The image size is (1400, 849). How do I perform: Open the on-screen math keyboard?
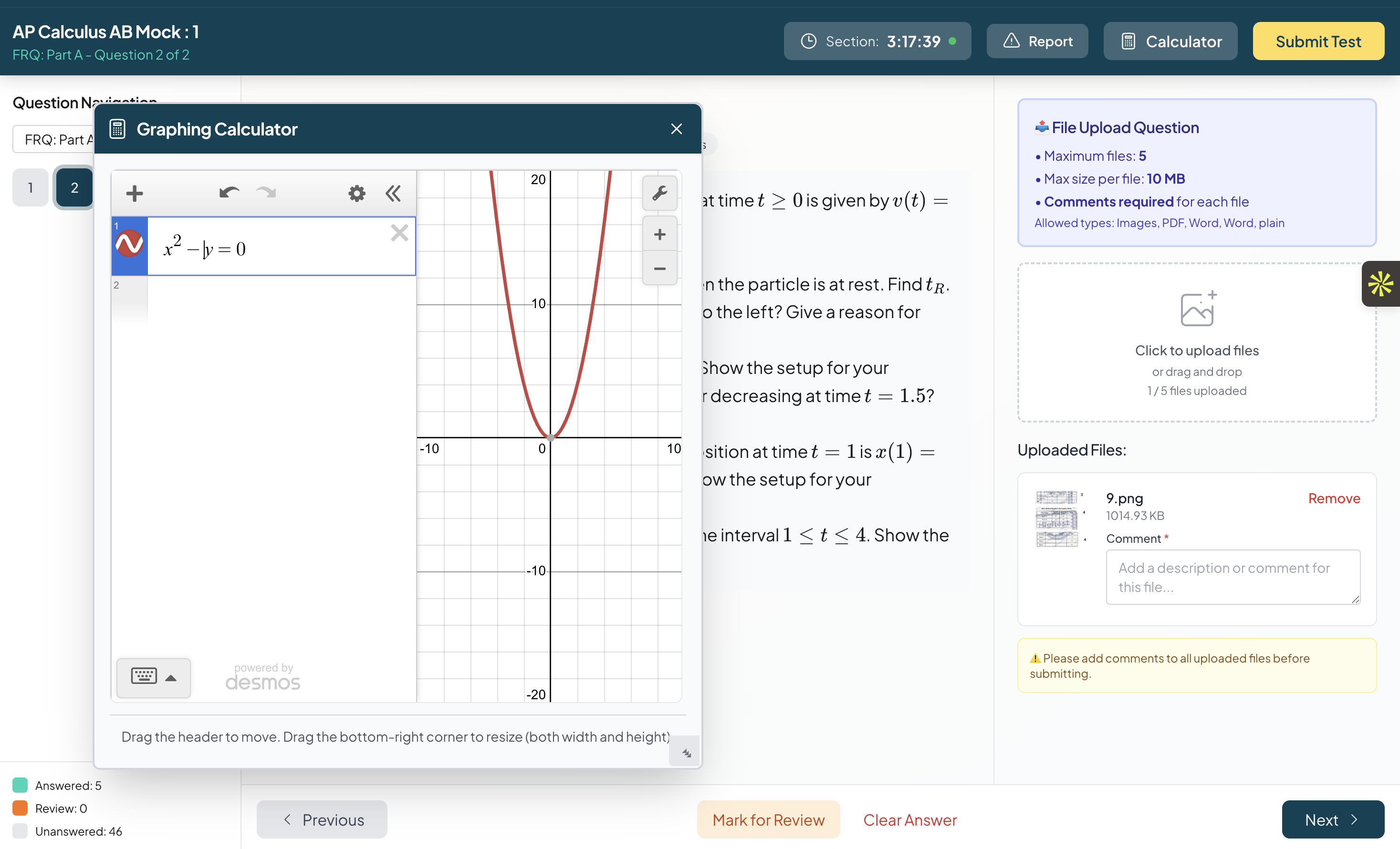pyautogui.click(x=144, y=677)
